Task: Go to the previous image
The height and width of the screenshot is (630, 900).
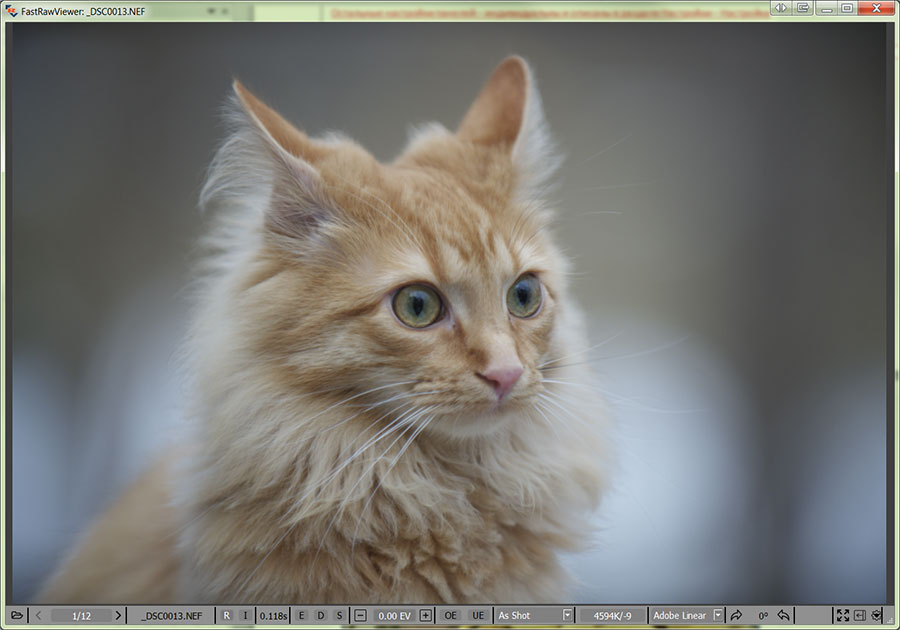Action: (38, 615)
